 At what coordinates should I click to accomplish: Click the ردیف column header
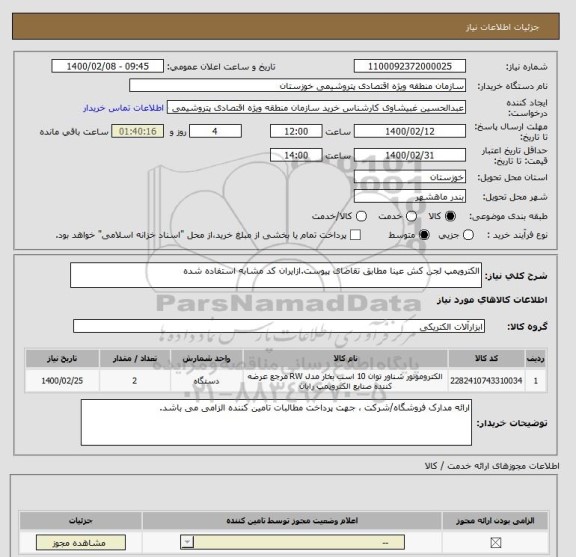point(536,359)
